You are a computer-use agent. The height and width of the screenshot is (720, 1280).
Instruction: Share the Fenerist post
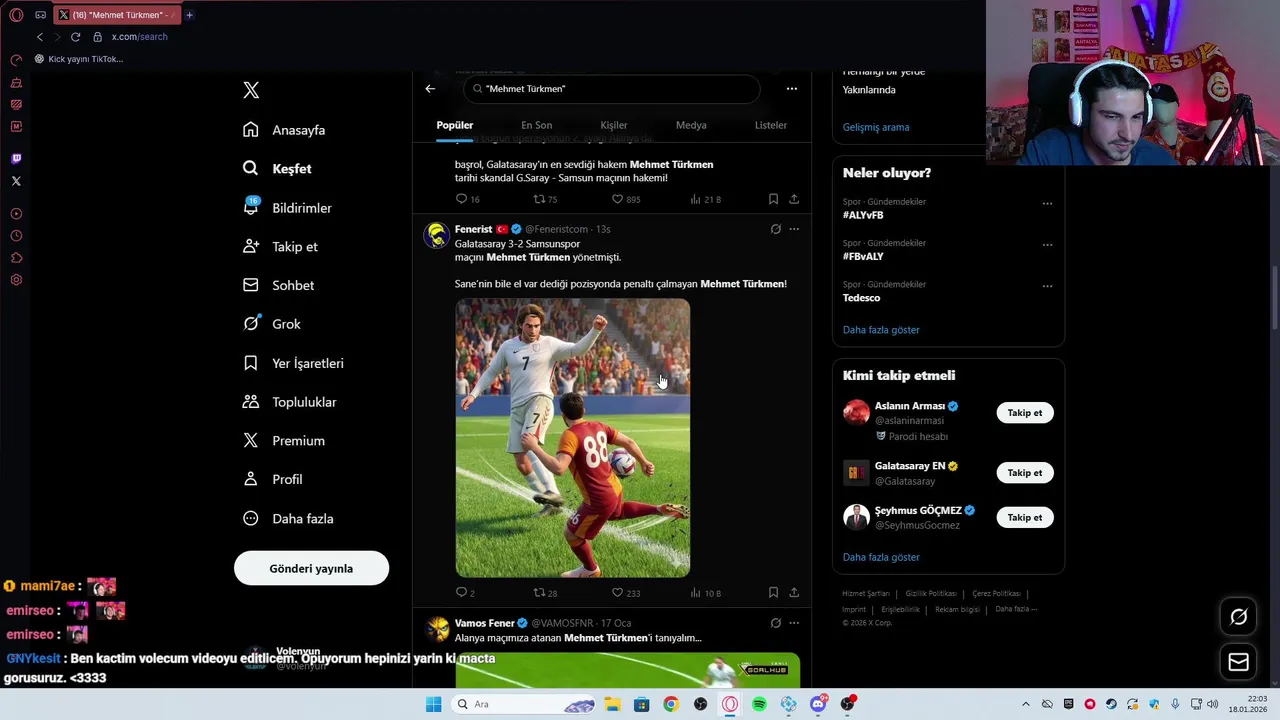click(x=794, y=593)
